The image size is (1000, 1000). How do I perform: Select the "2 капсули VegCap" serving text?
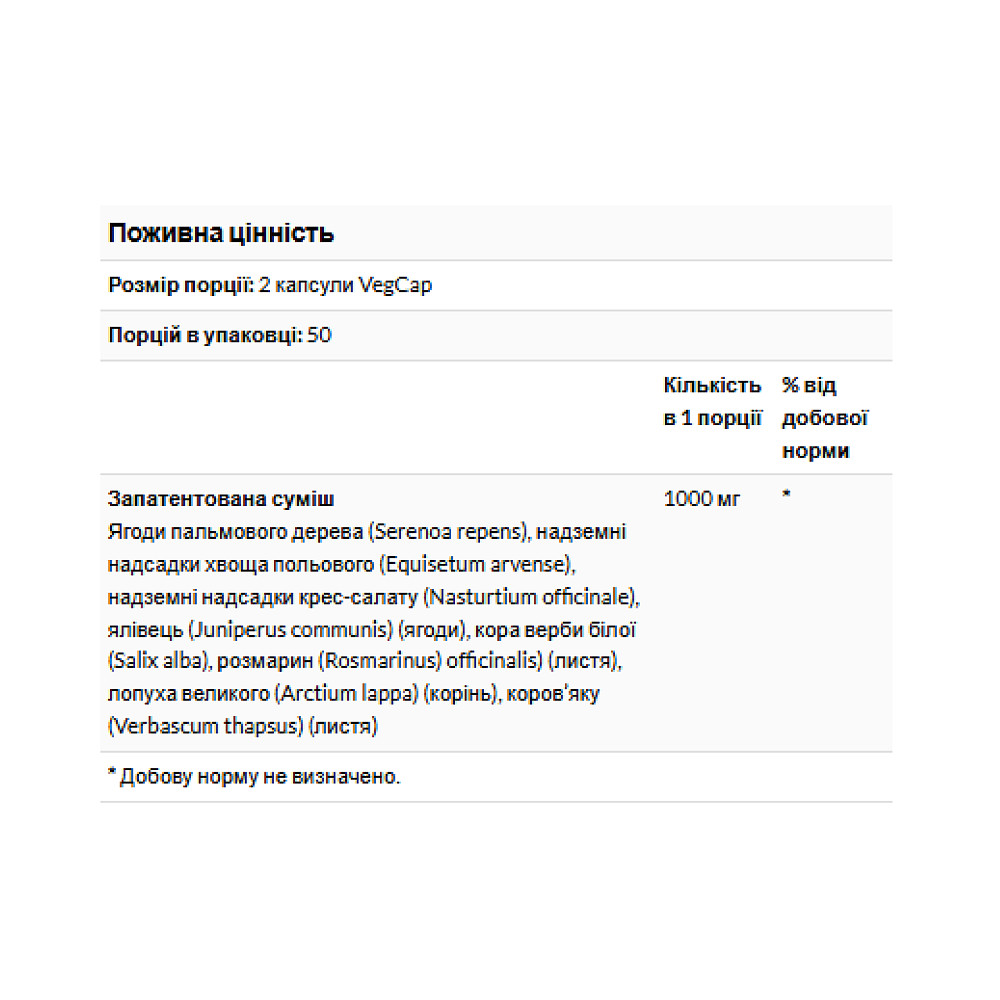pos(345,286)
